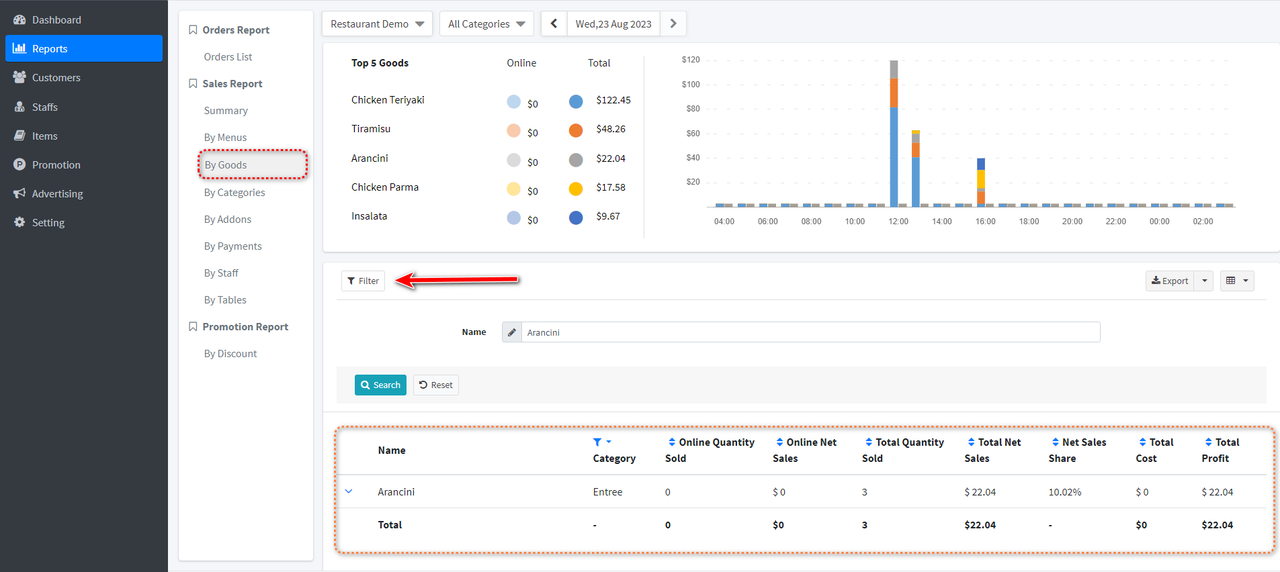
Task: Click the Export button
Action: (x=1169, y=281)
